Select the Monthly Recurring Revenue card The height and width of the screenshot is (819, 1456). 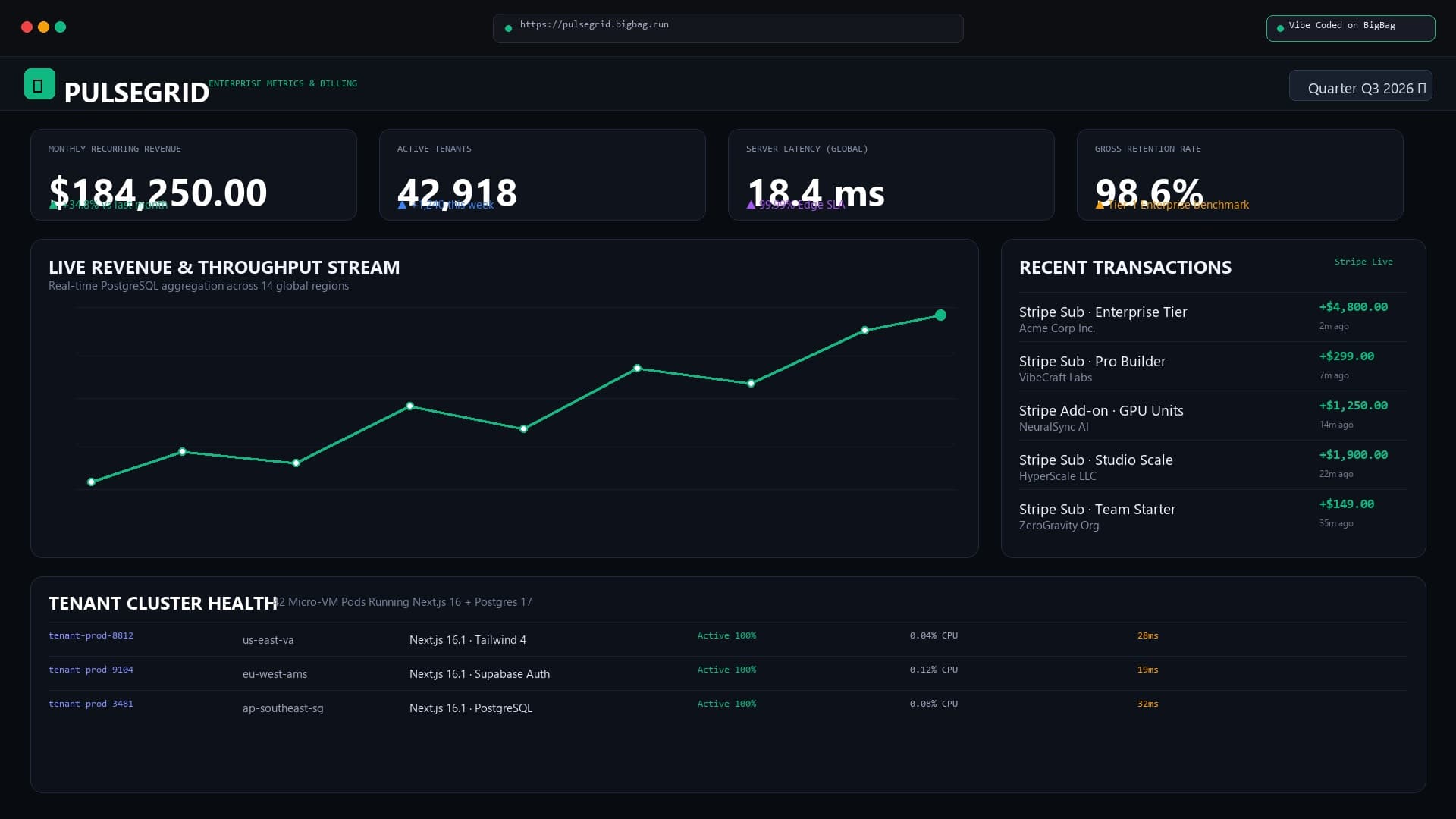click(x=193, y=174)
